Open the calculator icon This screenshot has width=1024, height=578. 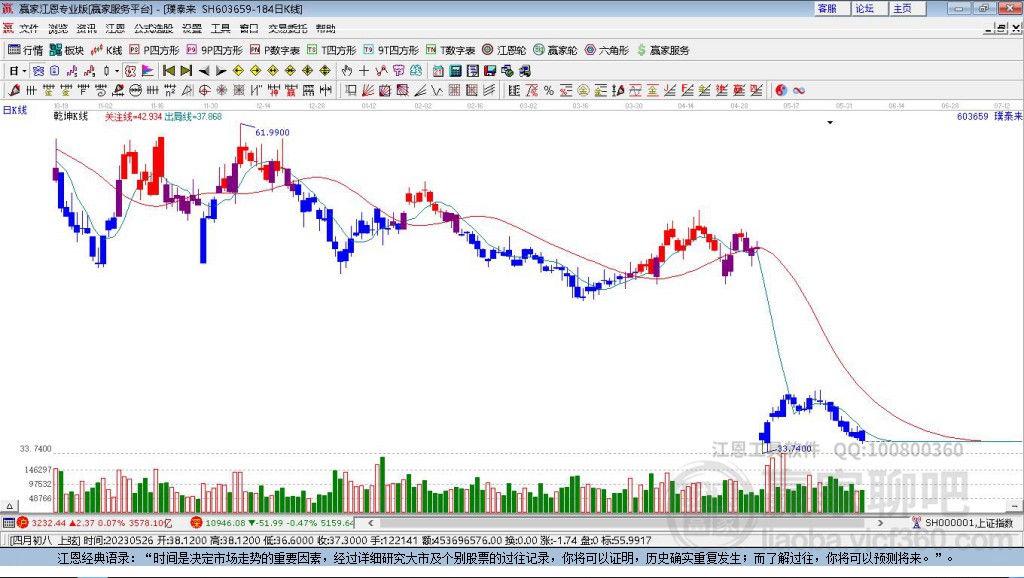coord(456,71)
